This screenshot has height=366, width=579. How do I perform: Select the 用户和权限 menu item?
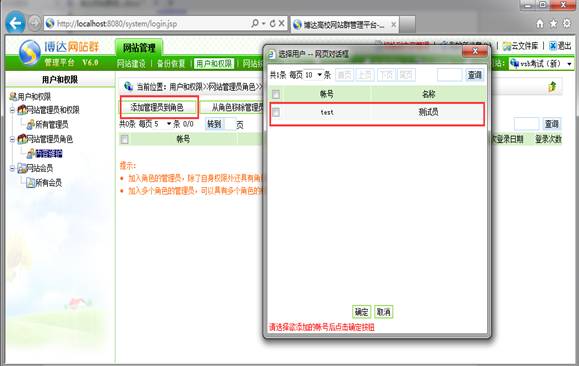(214, 64)
